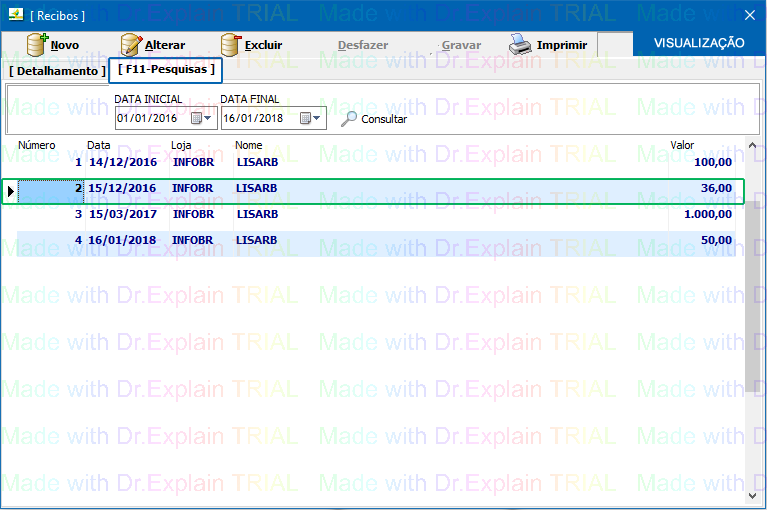Select the F11-Pesquisas tab
This screenshot has width=767, height=510.
(x=166, y=69)
